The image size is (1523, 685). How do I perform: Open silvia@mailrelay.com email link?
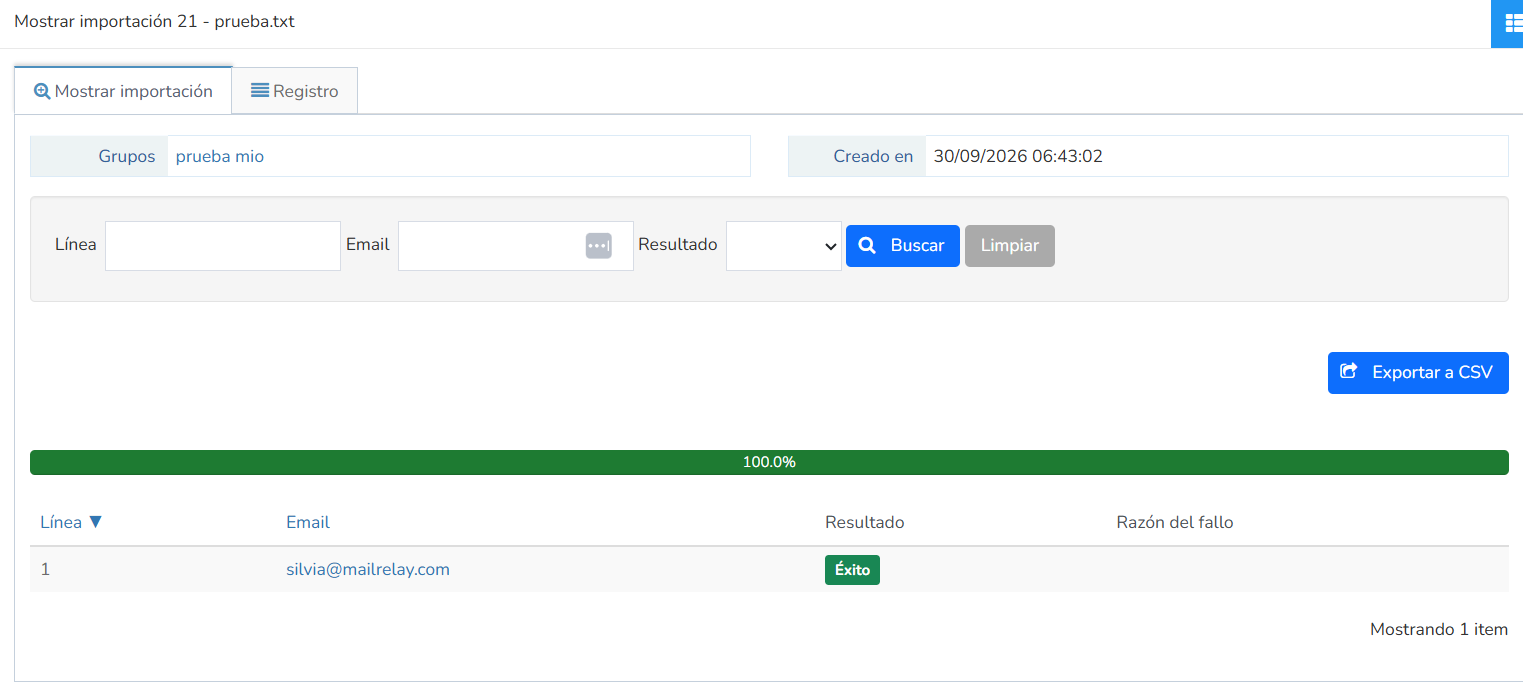368,569
